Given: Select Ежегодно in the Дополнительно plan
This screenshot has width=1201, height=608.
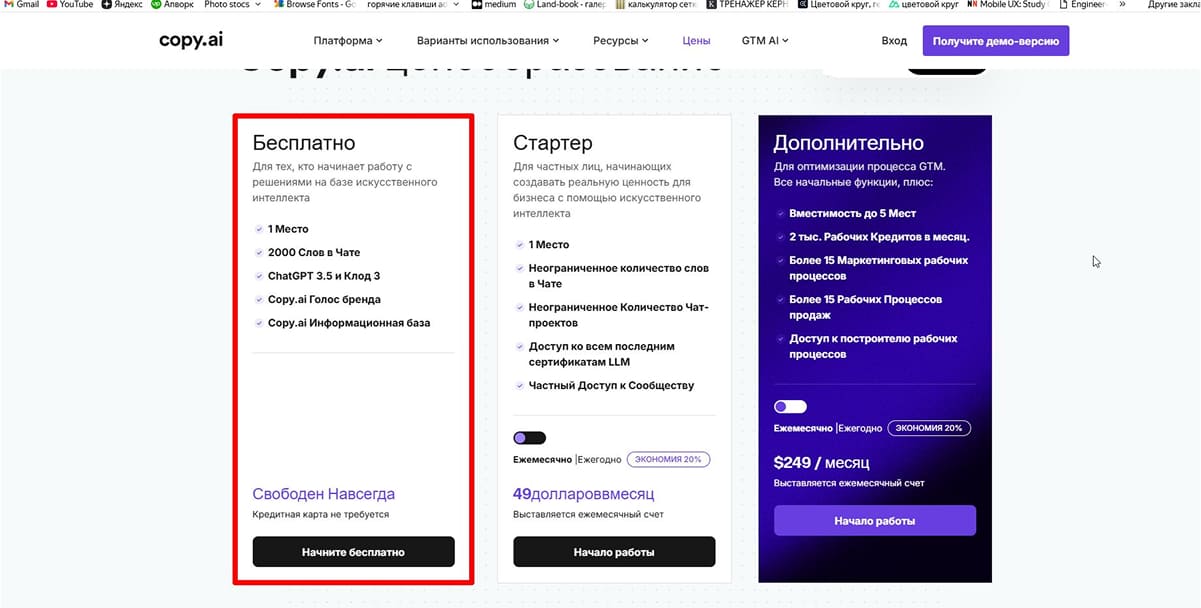Looking at the screenshot, I should 860,428.
